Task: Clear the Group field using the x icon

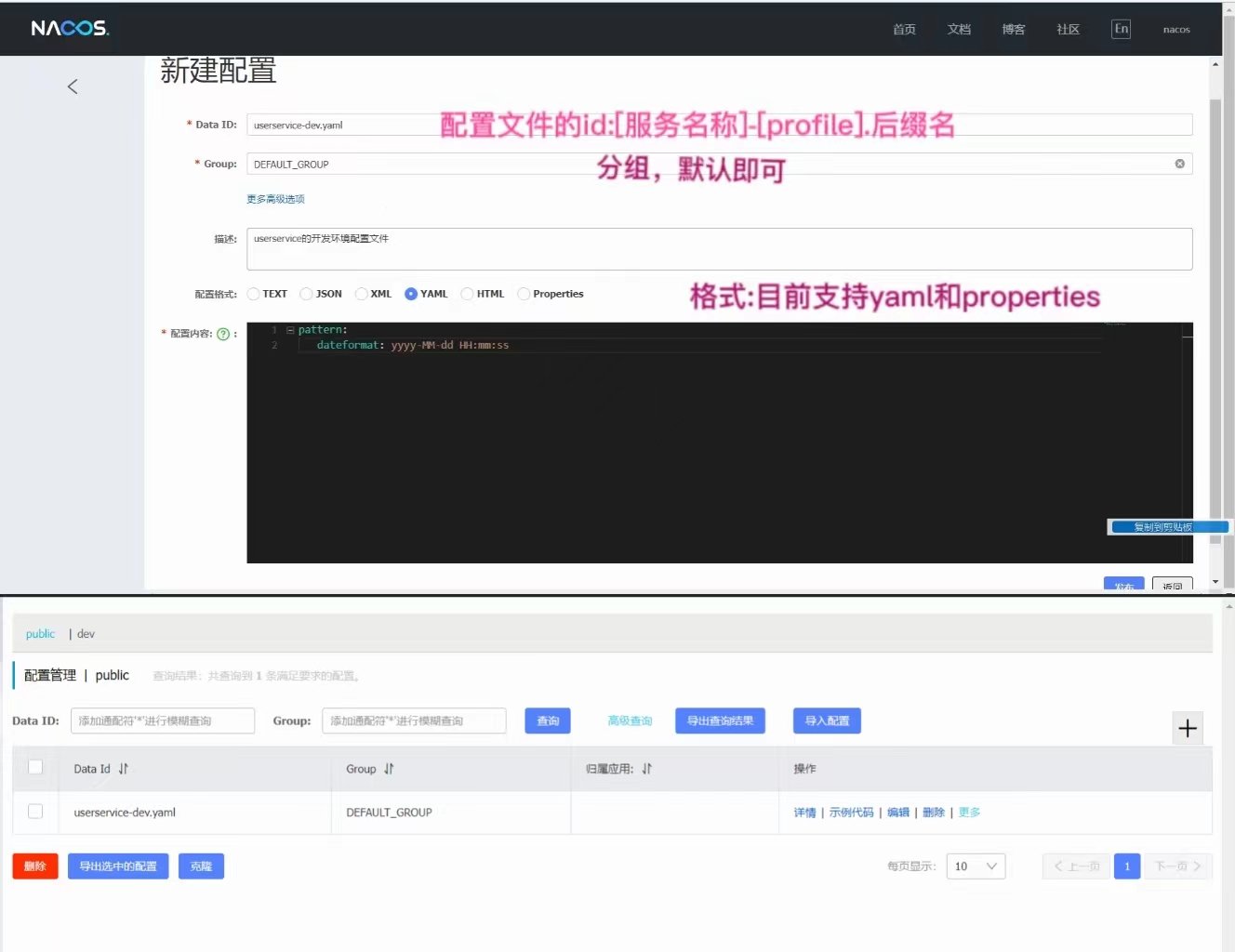Action: (1179, 163)
